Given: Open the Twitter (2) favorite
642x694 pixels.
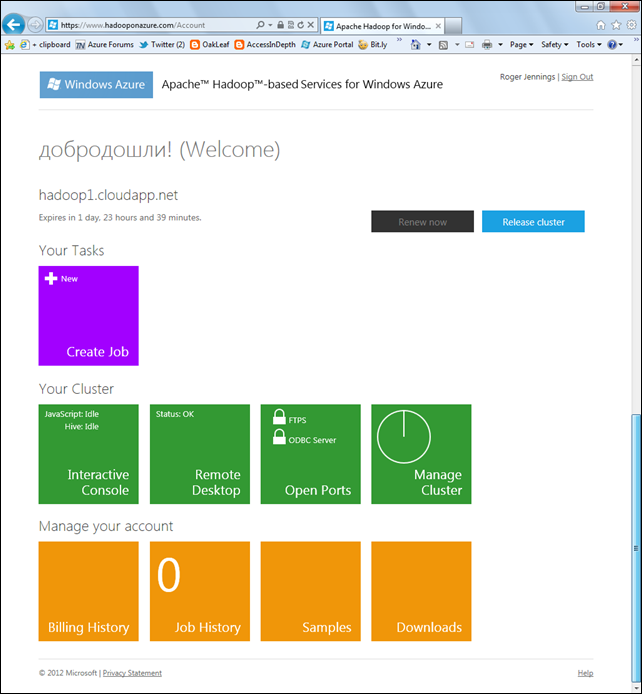Looking at the screenshot, I should 162,44.
